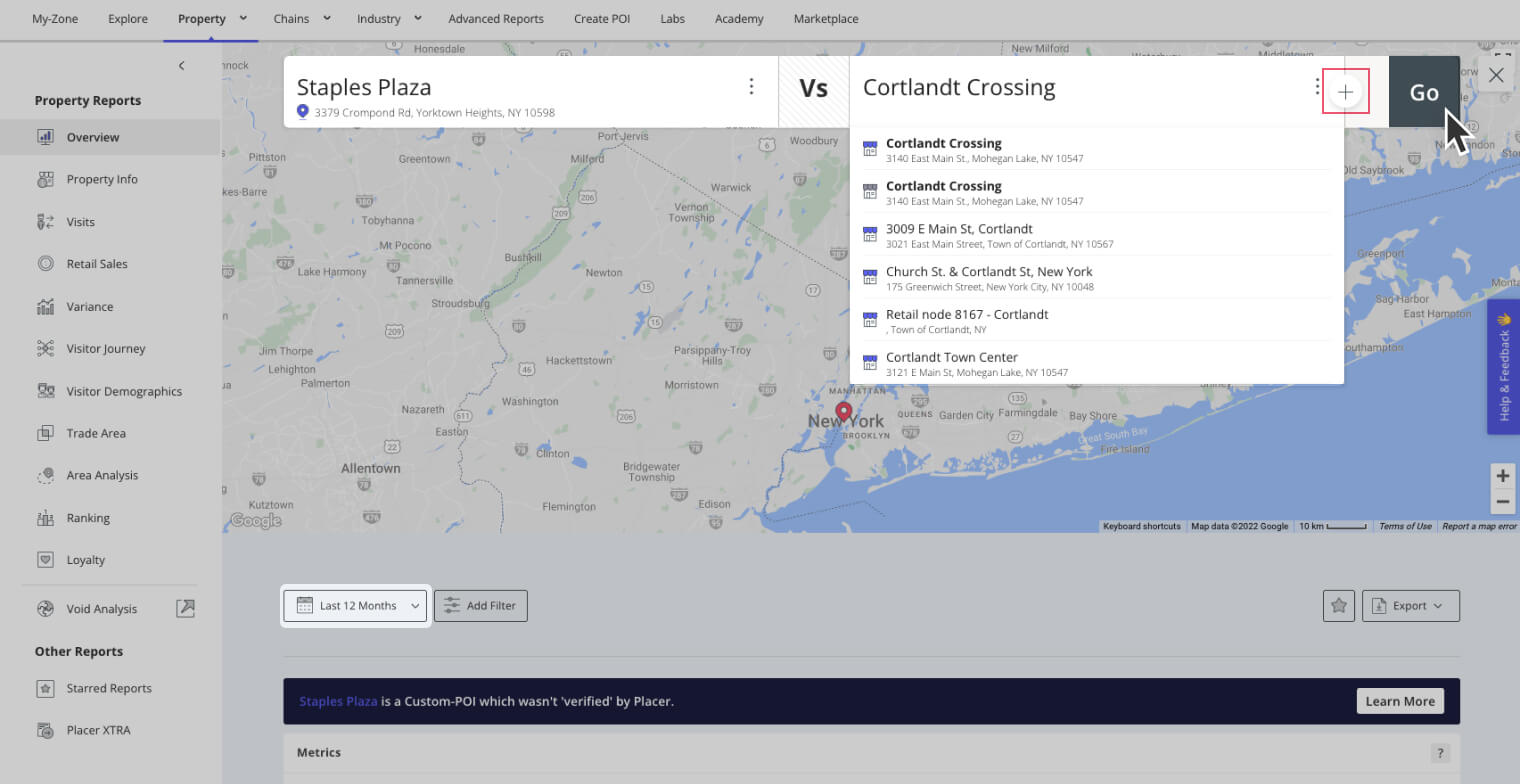
Task: Open the Marketplace menu item
Action: [826, 19]
